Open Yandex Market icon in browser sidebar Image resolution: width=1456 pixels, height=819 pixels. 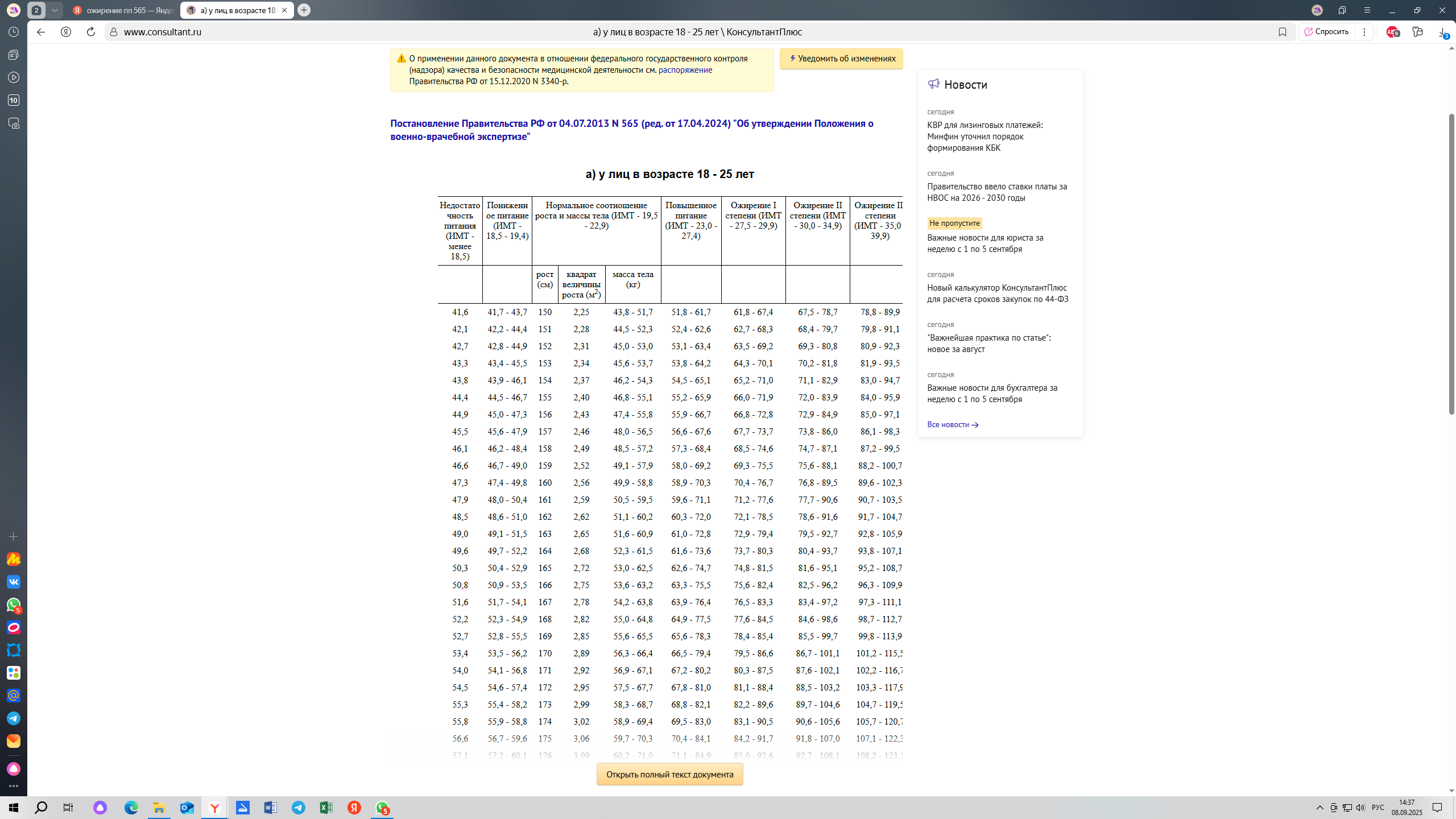14,559
